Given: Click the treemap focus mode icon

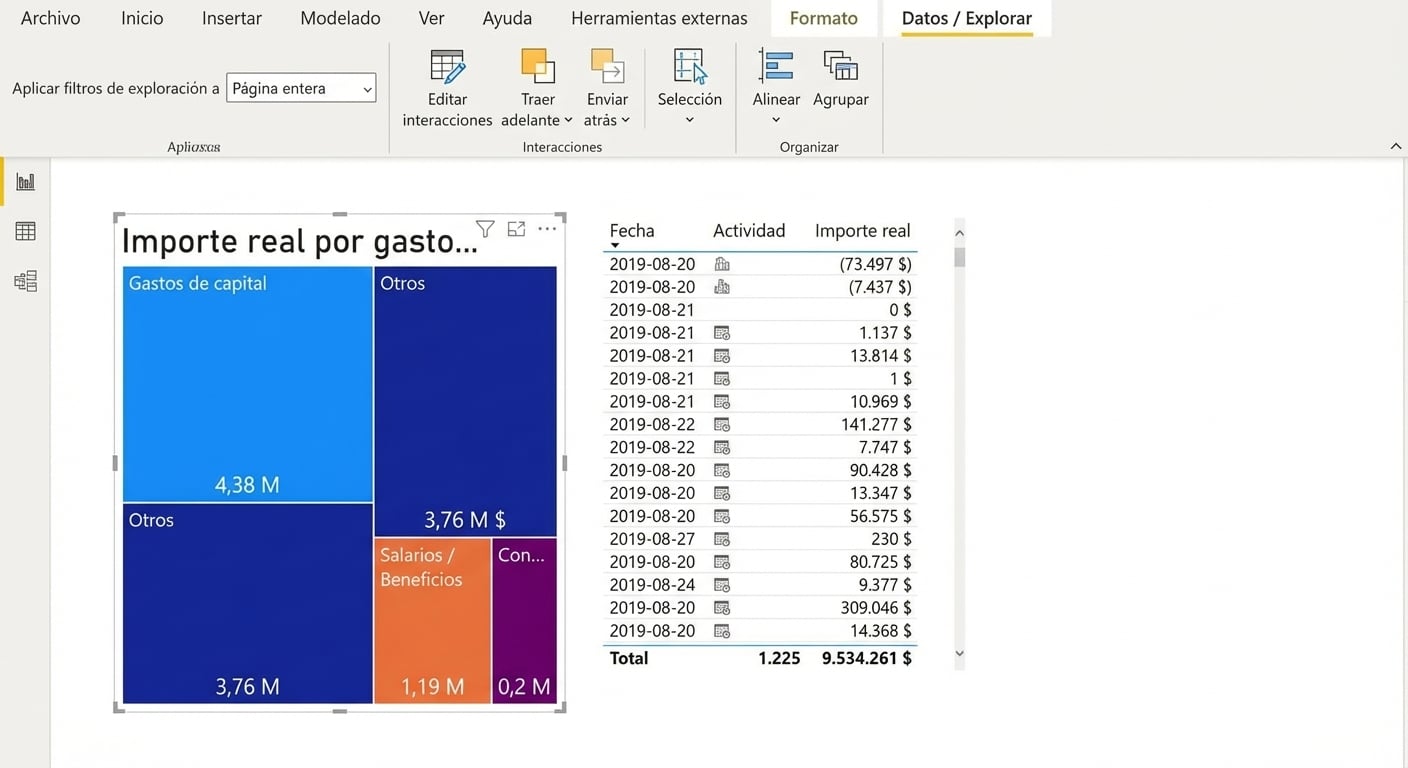Looking at the screenshot, I should [516, 229].
